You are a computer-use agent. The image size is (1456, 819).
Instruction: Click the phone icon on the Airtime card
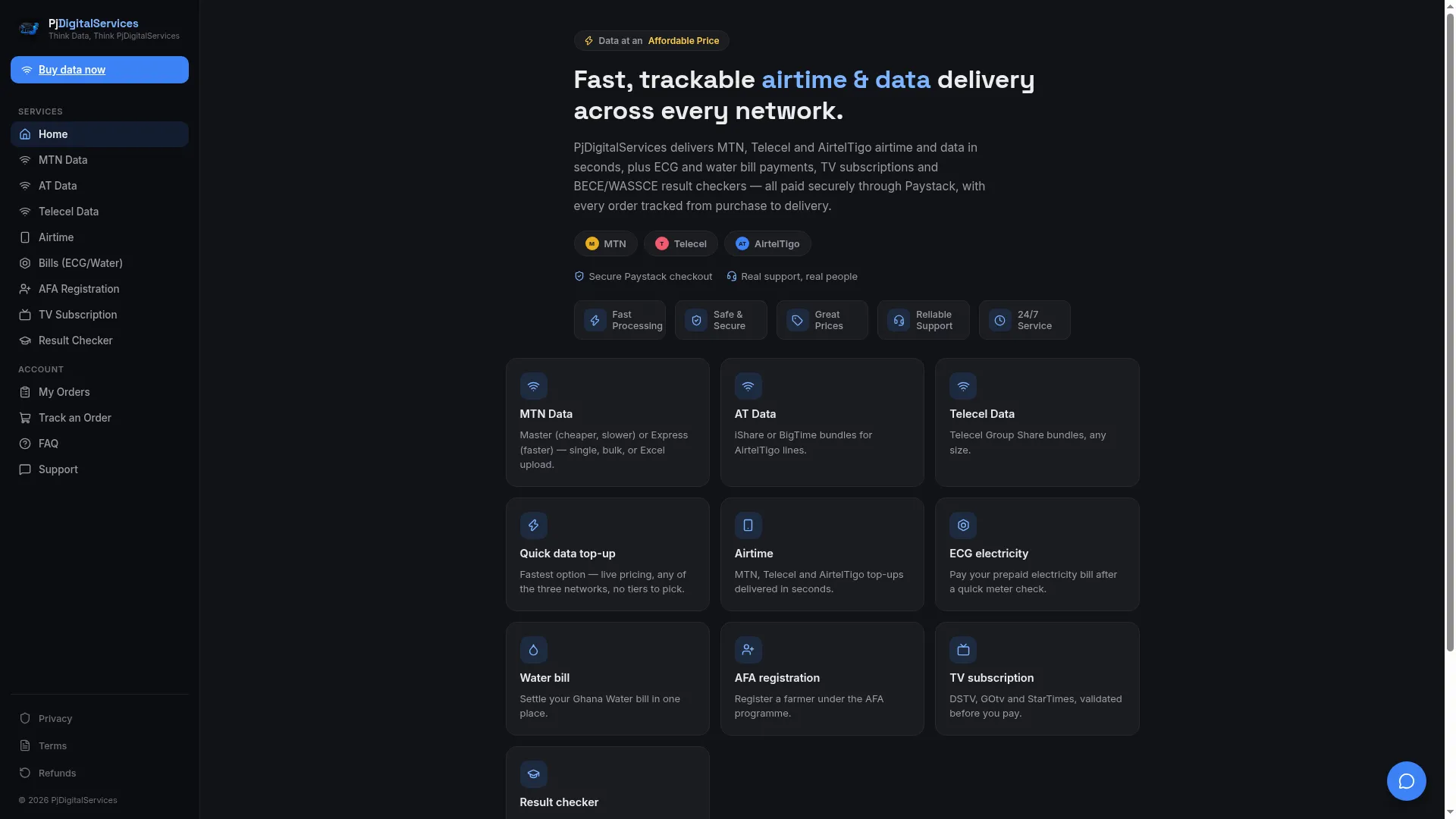tap(748, 526)
